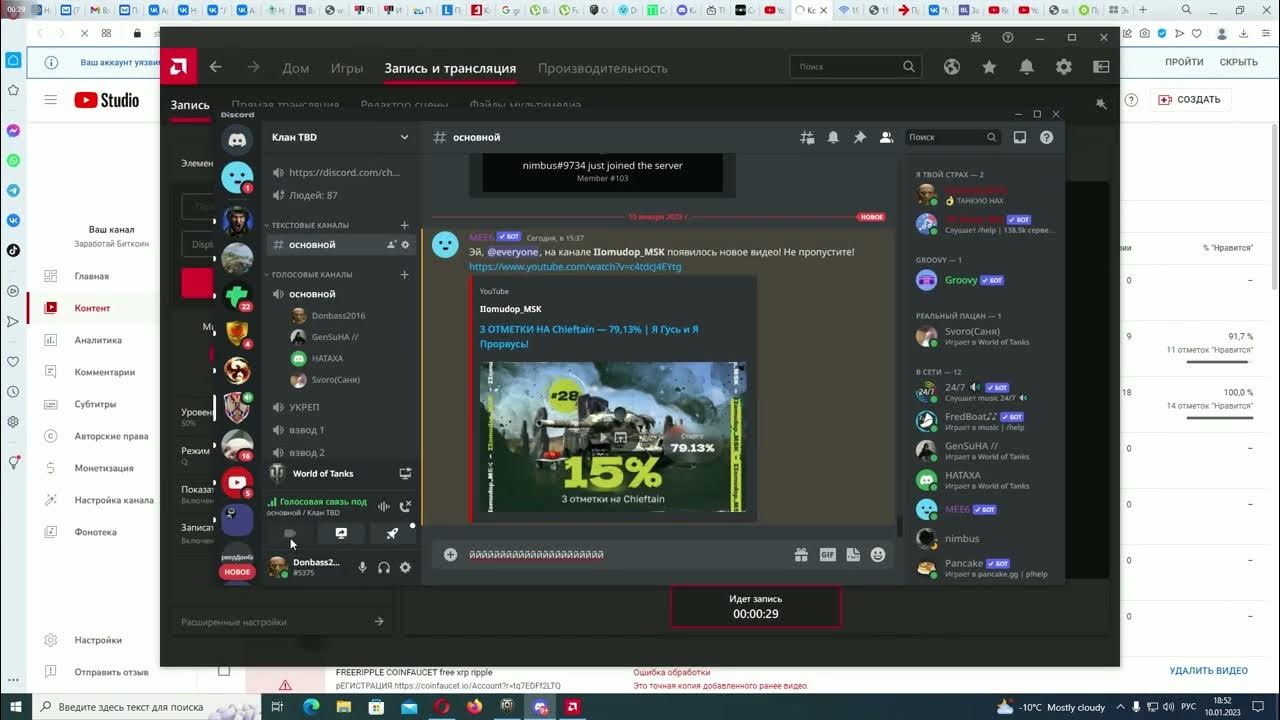Open Субтитры in YouTube Studio sidebar

(x=95, y=404)
